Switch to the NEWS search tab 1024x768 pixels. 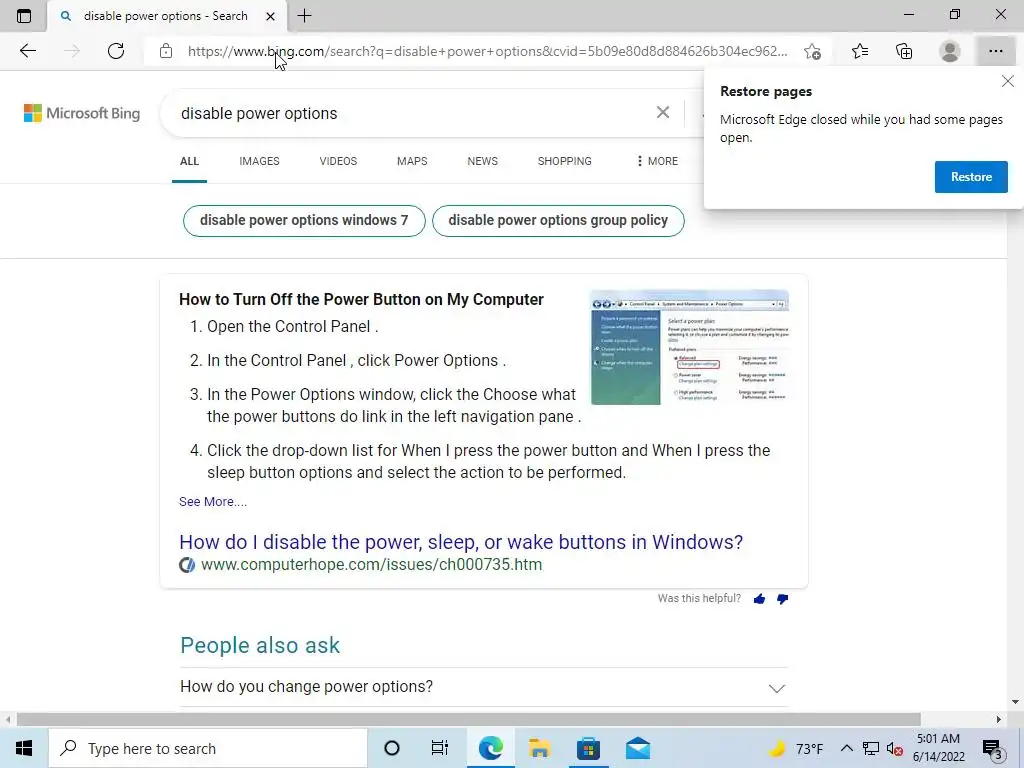click(x=483, y=161)
